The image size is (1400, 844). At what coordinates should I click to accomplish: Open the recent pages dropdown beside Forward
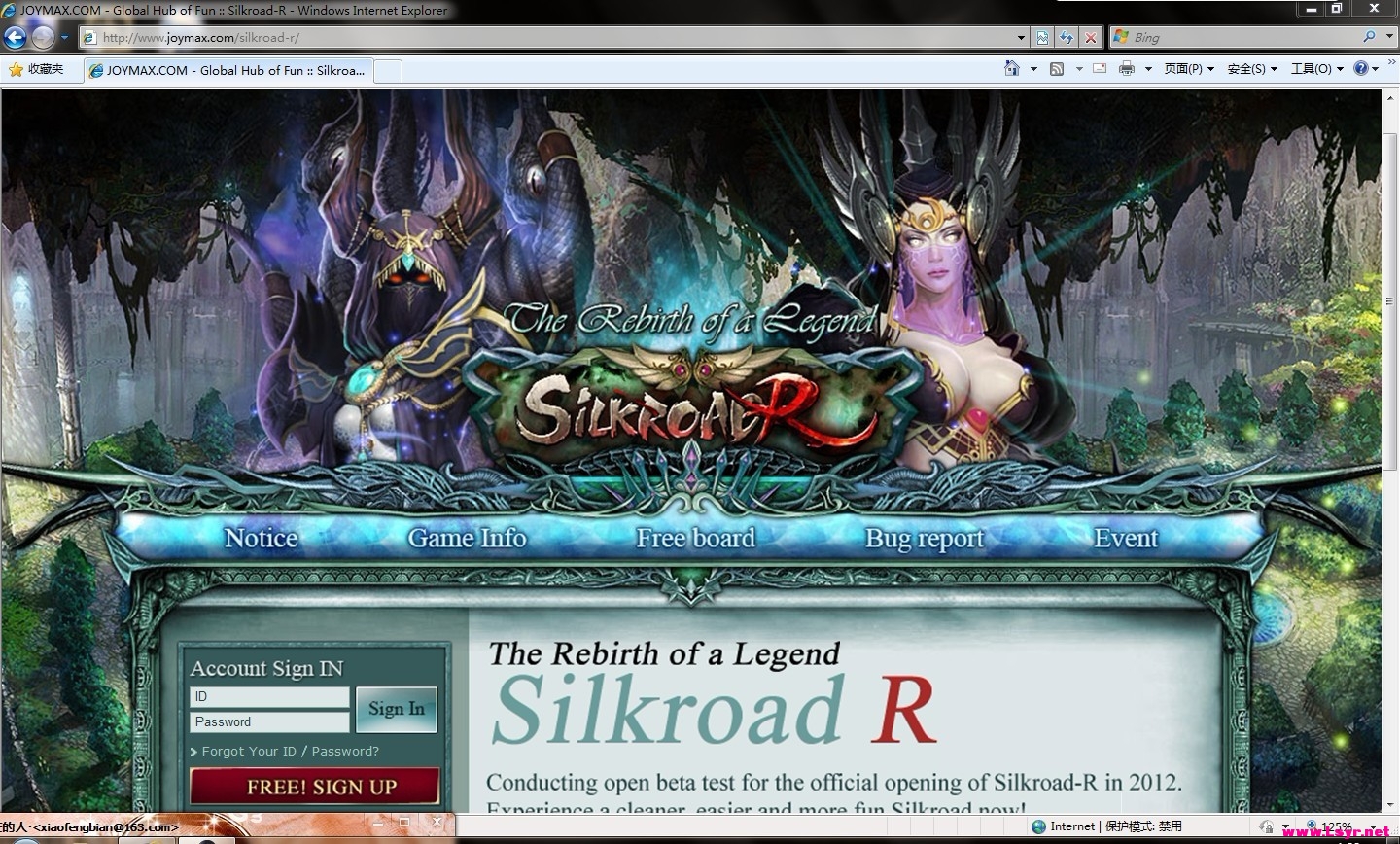(x=64, y=38)
